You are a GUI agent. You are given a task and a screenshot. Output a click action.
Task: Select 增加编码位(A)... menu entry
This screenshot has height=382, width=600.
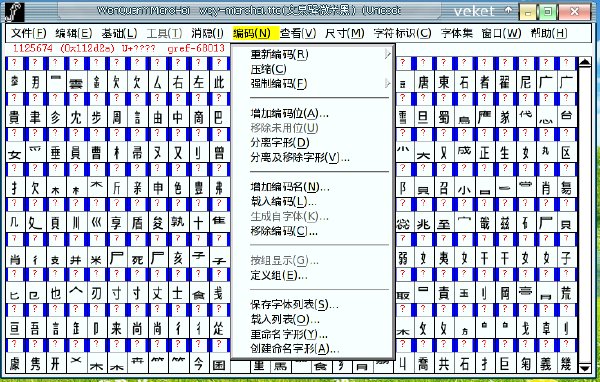point(290,113)
